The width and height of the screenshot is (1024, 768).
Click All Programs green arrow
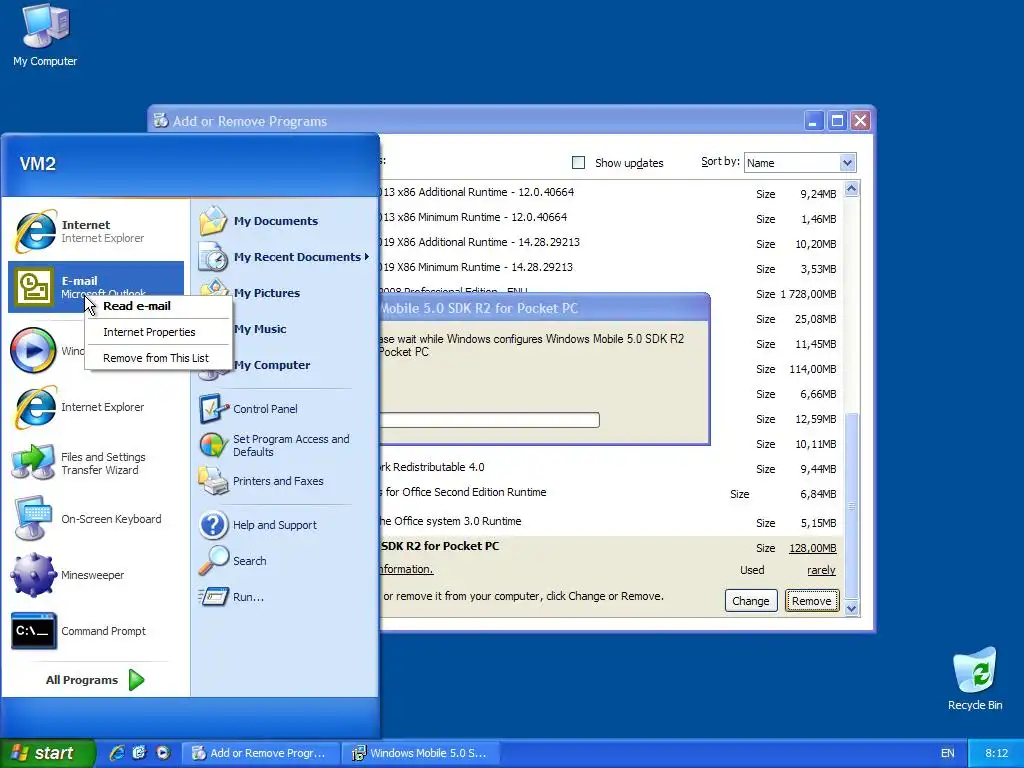coord(136,680)
